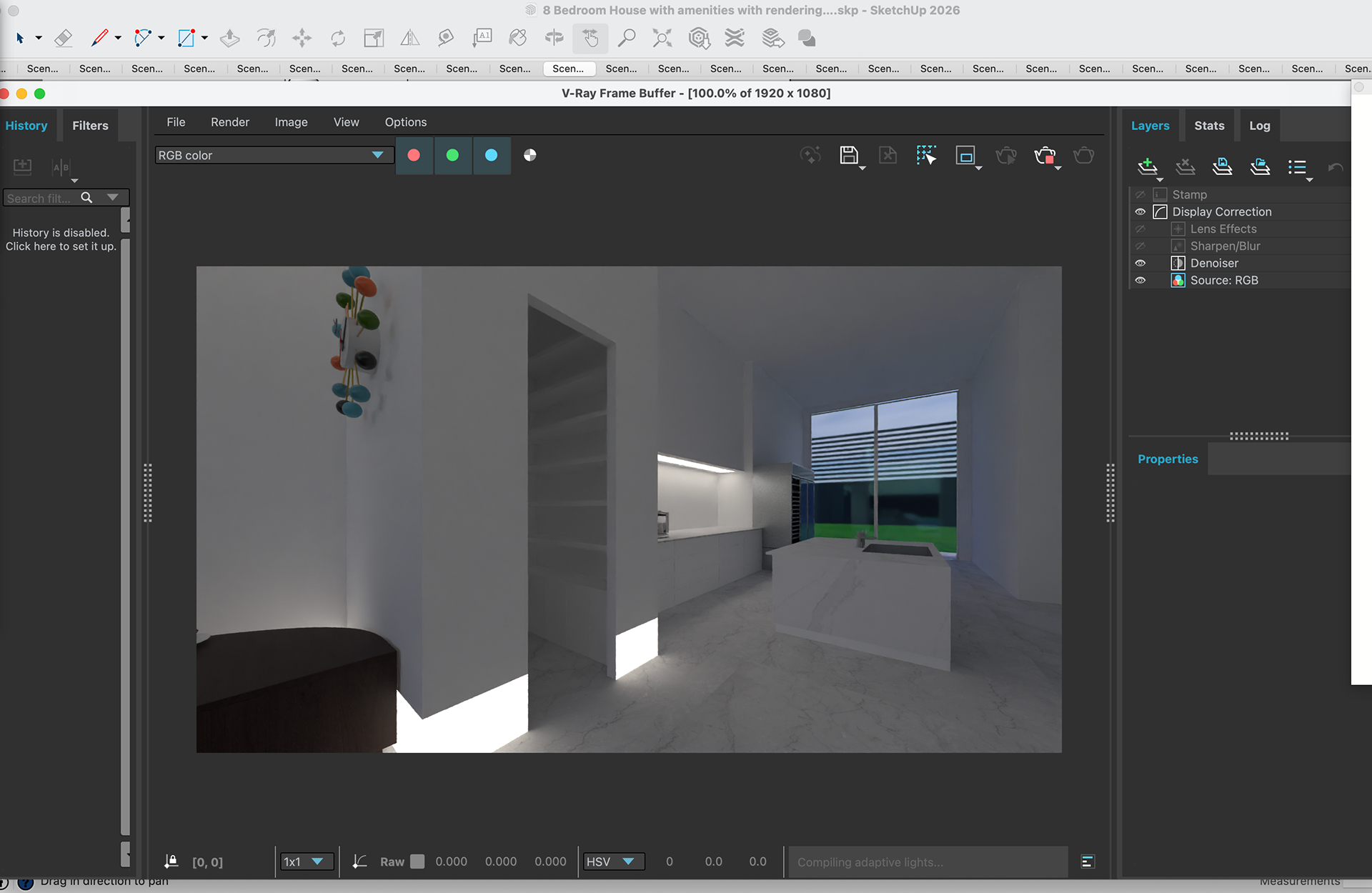1372x893 pixels.
Task: Select the SketchUp Eraser tool
Action: [x=63, y=38]
